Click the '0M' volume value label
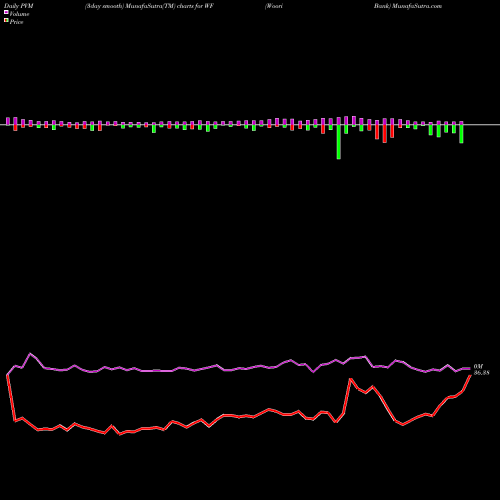This screenshot has width=500, height=500. [478, 367]
